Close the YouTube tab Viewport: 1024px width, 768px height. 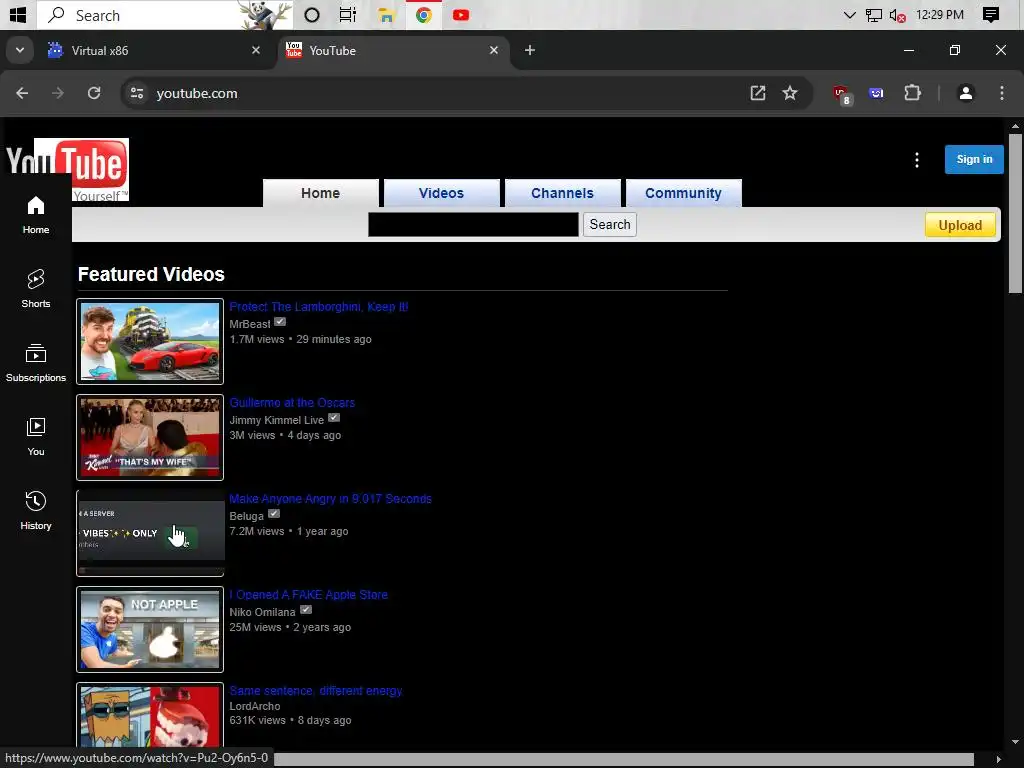pyautogui.click(x=494, y=50)
